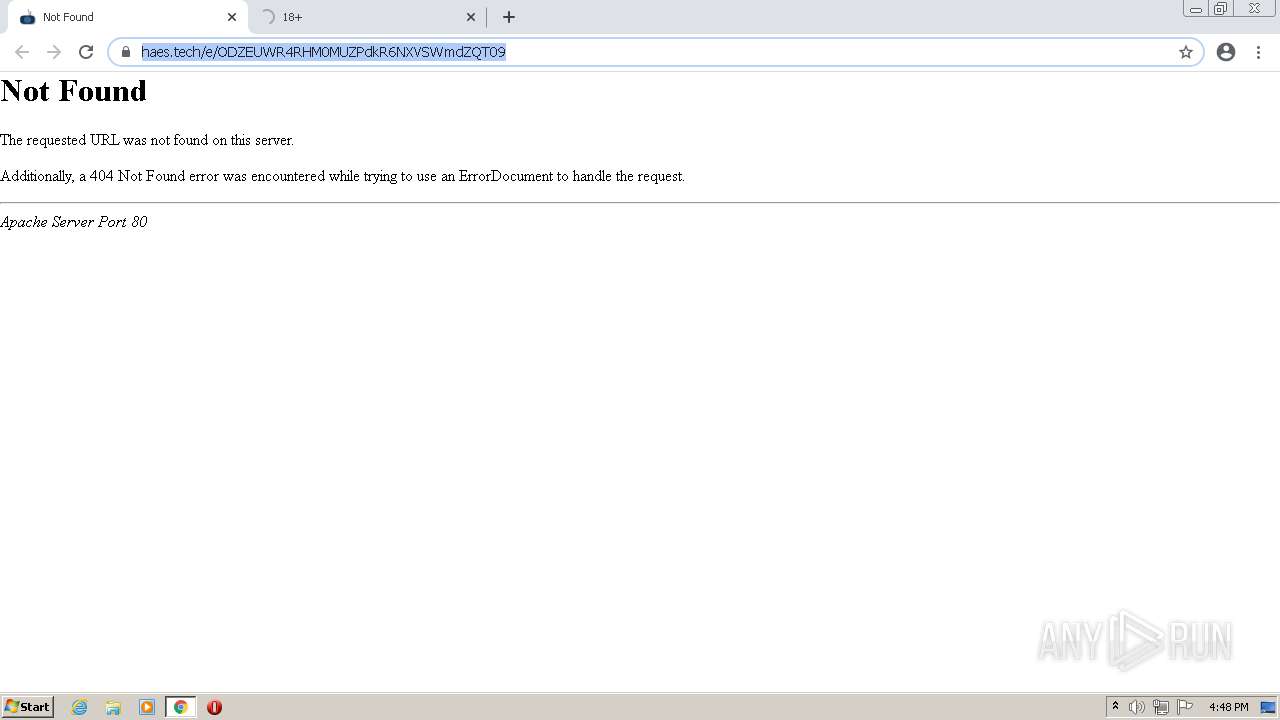
Task: Close the Not Found tab
Action: (232, 17)
